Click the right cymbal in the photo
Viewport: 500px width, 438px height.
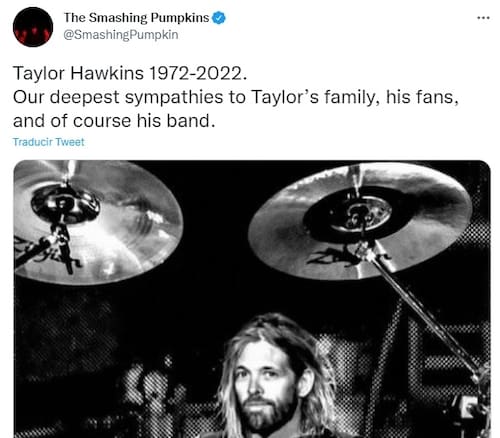pos(360,221)
